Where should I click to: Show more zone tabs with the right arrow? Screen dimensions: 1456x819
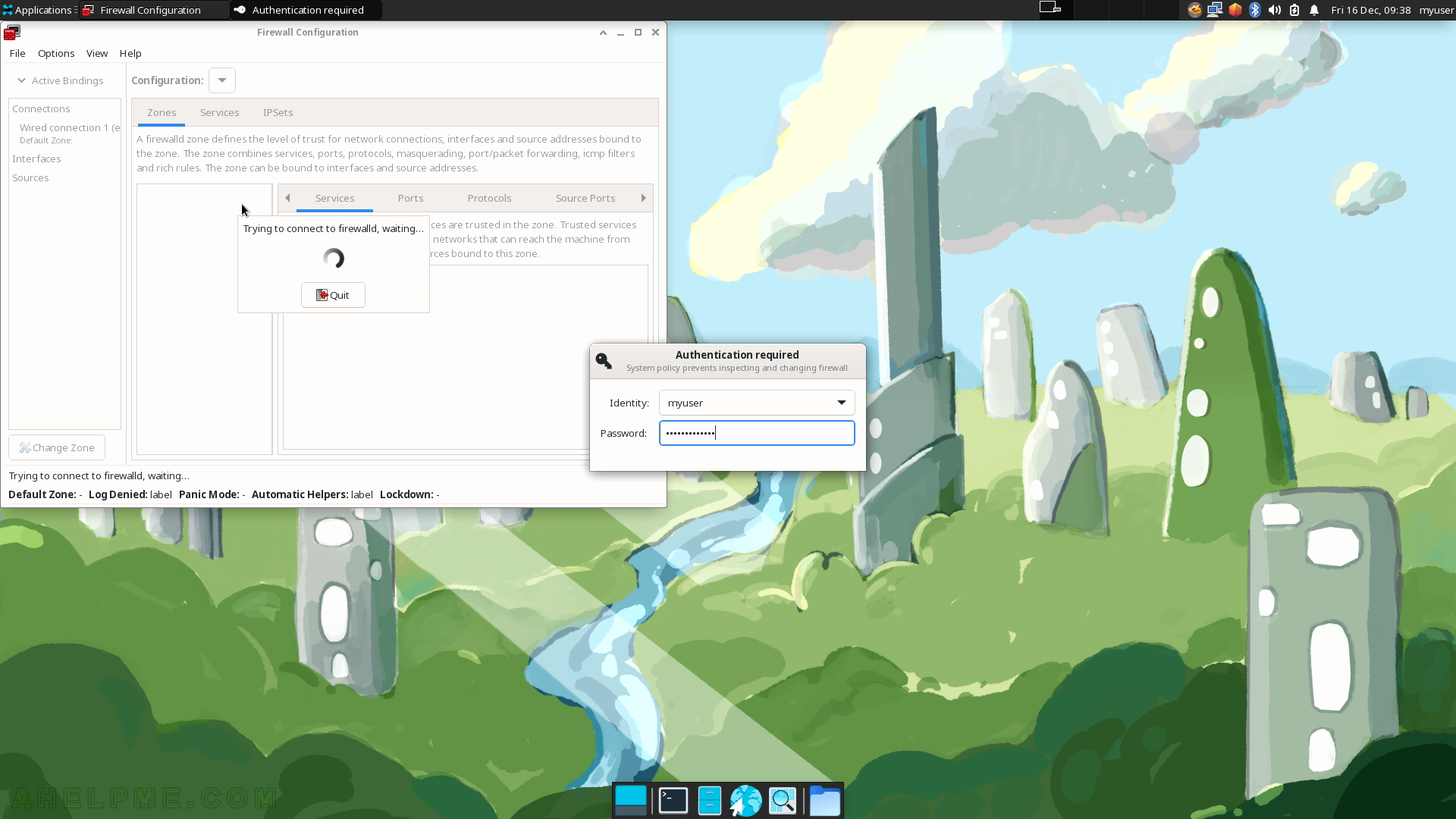pos(644,198)
